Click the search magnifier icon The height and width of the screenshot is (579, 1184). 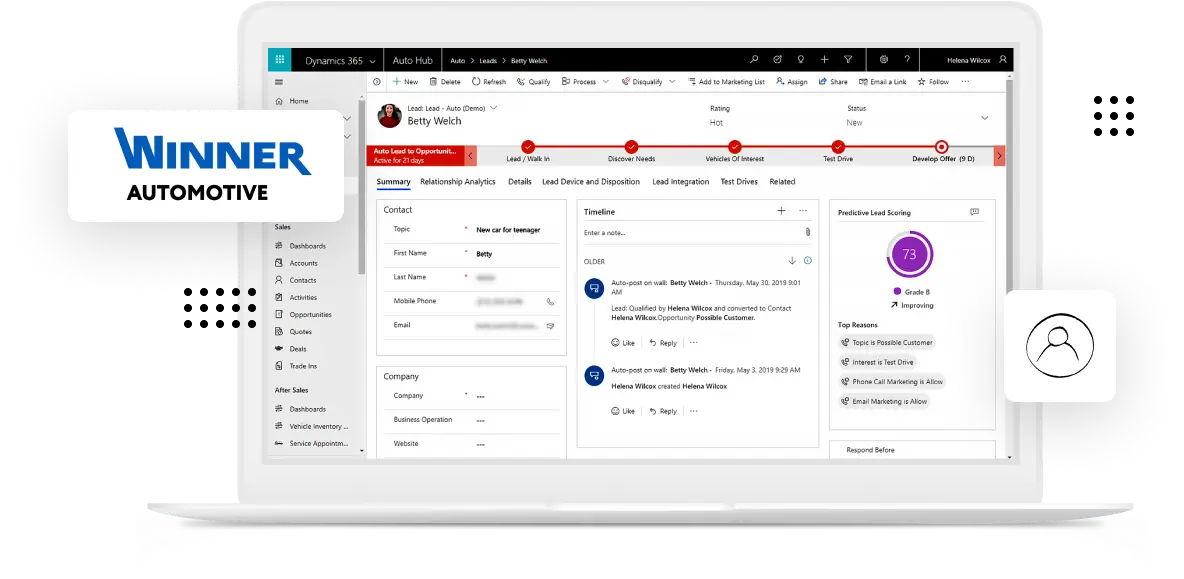point(754,60)
